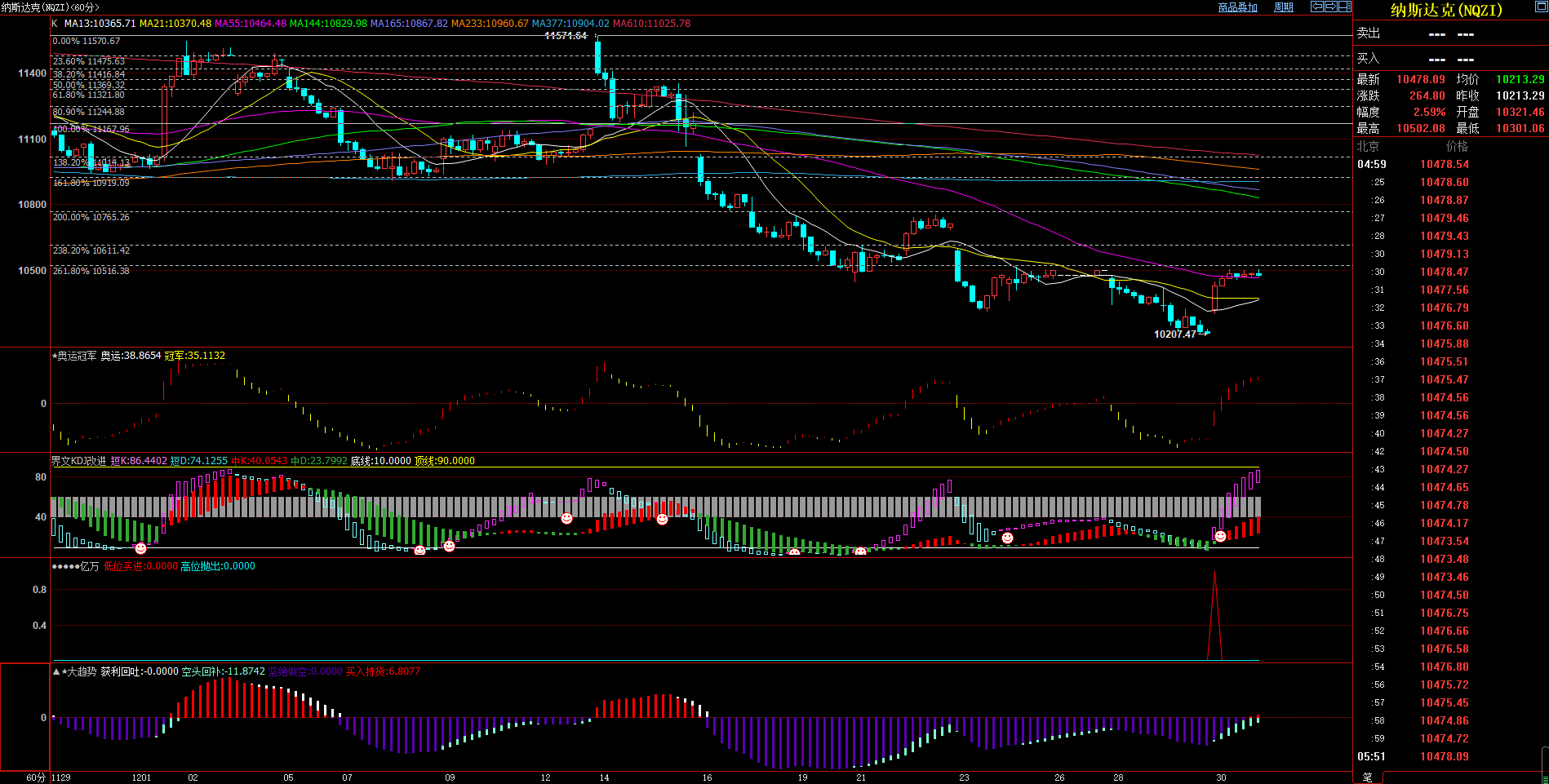Toggle the side panel layout icon

point(1344,7)
